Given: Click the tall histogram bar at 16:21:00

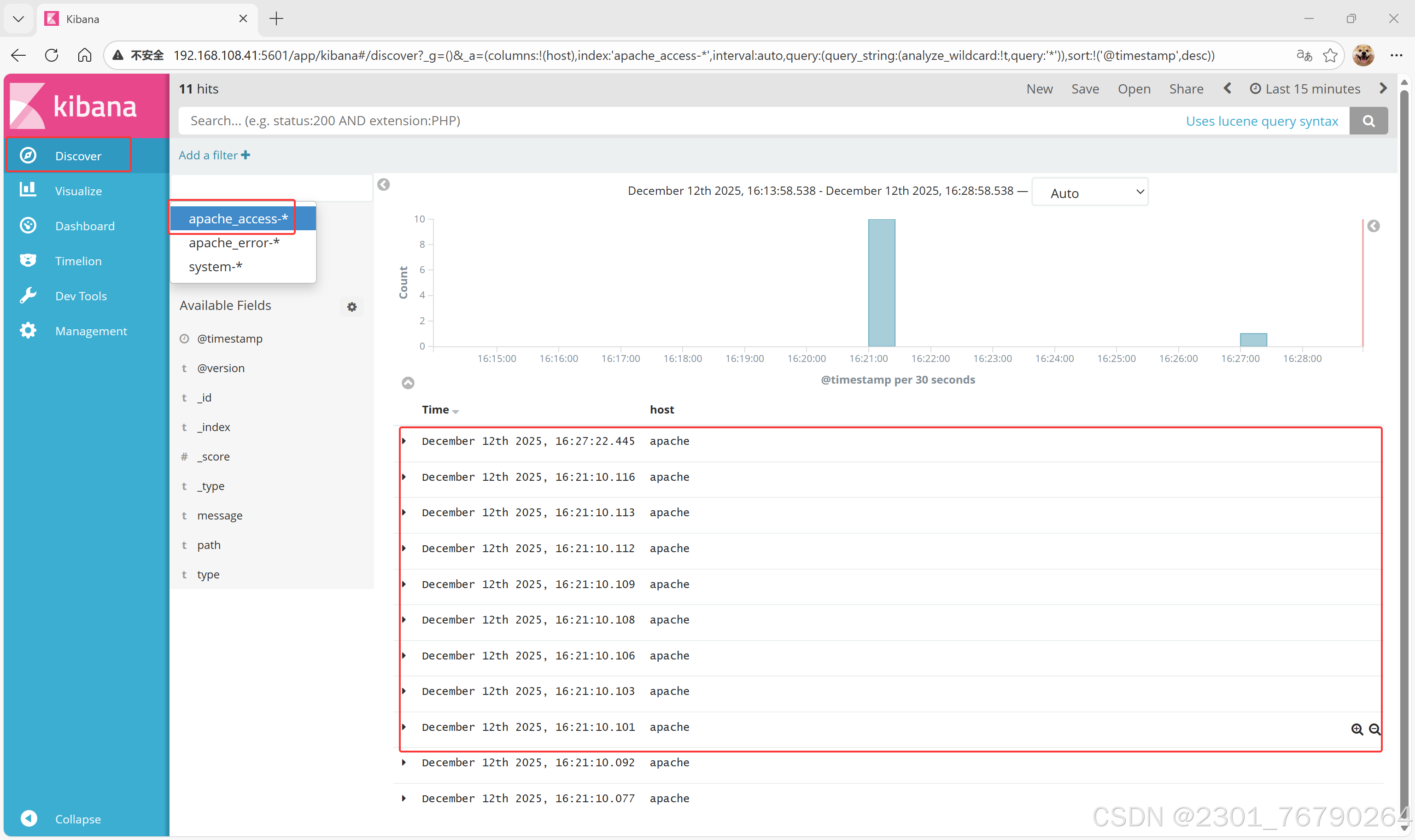Looking at the screenshot, I should (882, 282).
